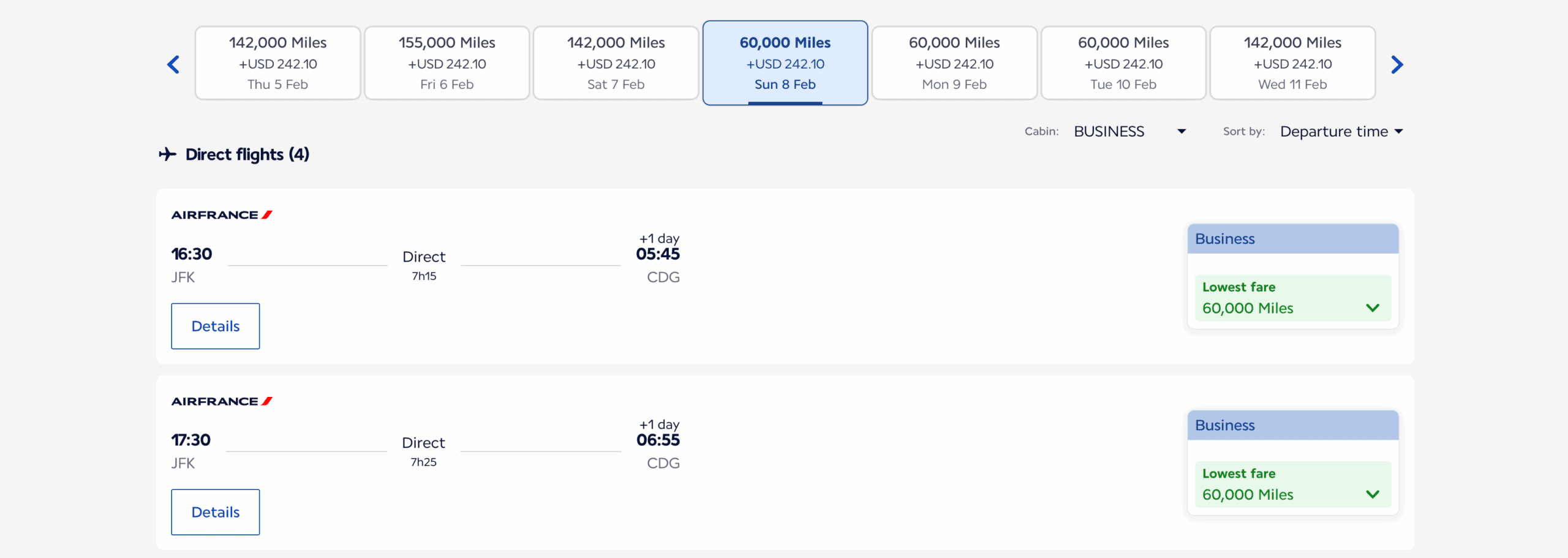
Task: Select the Mon 9 Feb date card
Action: coord(954,62)
